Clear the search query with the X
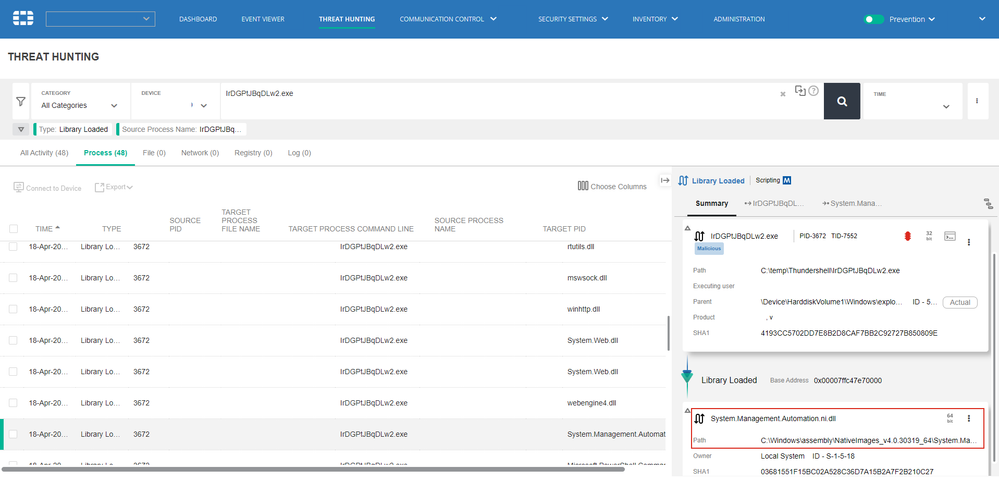999x480 pixels. (783, 94)
